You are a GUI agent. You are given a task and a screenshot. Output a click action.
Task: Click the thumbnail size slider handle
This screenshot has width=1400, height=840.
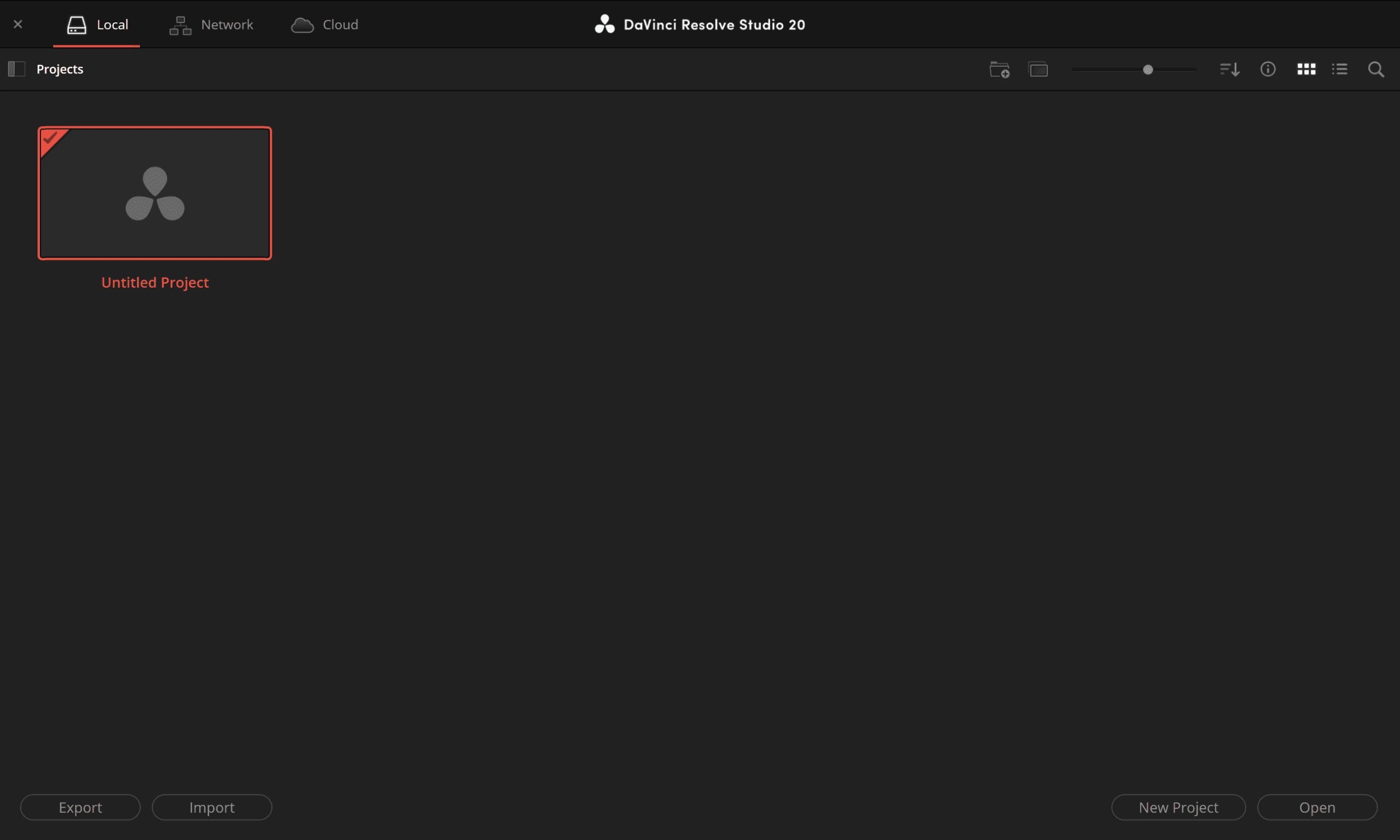coord(1147,69)
